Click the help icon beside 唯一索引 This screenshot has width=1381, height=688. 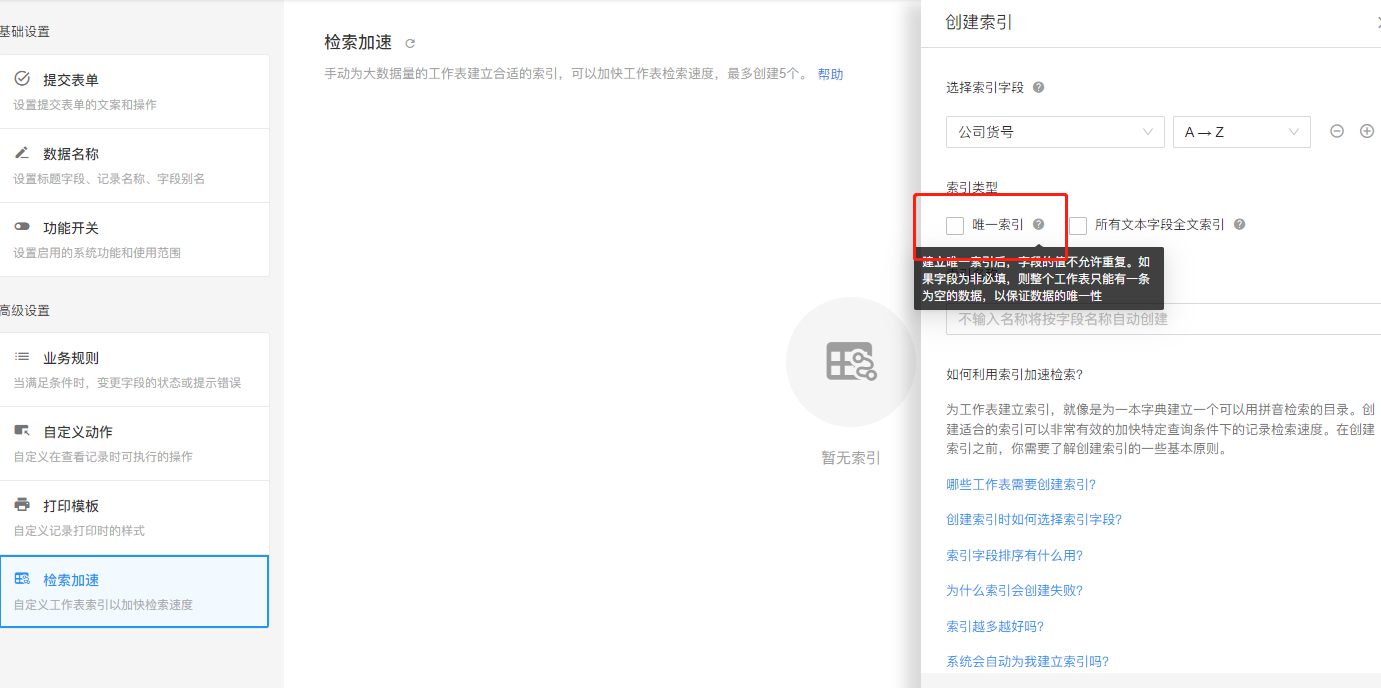click(x=1039, y=225)
